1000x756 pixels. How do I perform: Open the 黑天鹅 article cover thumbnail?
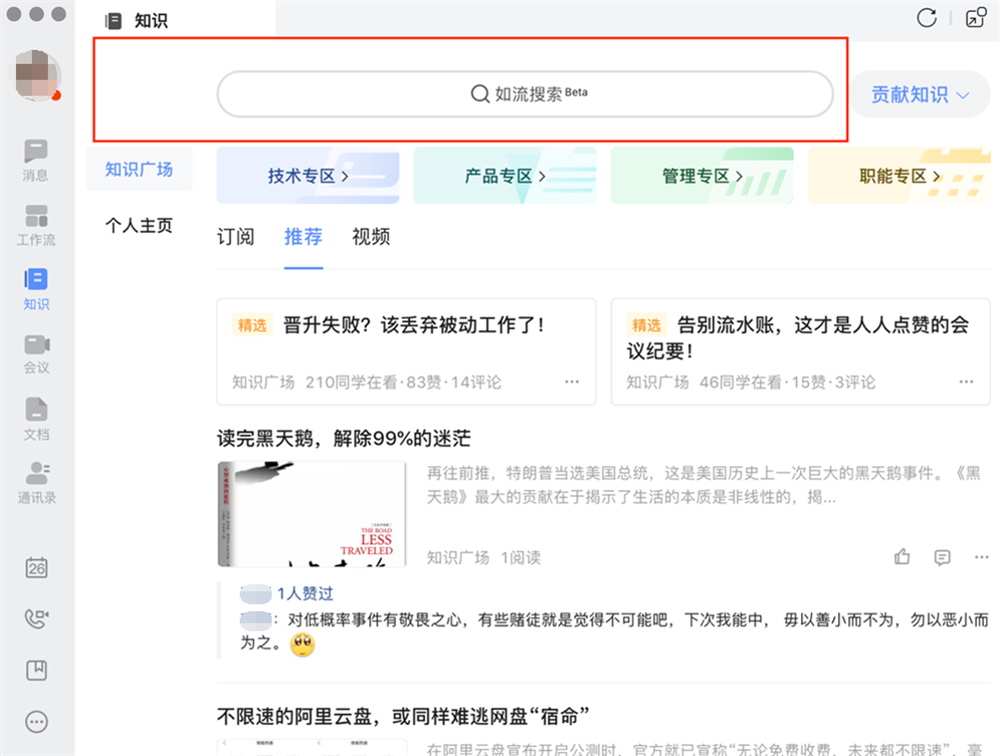click(x=312, y=514)
